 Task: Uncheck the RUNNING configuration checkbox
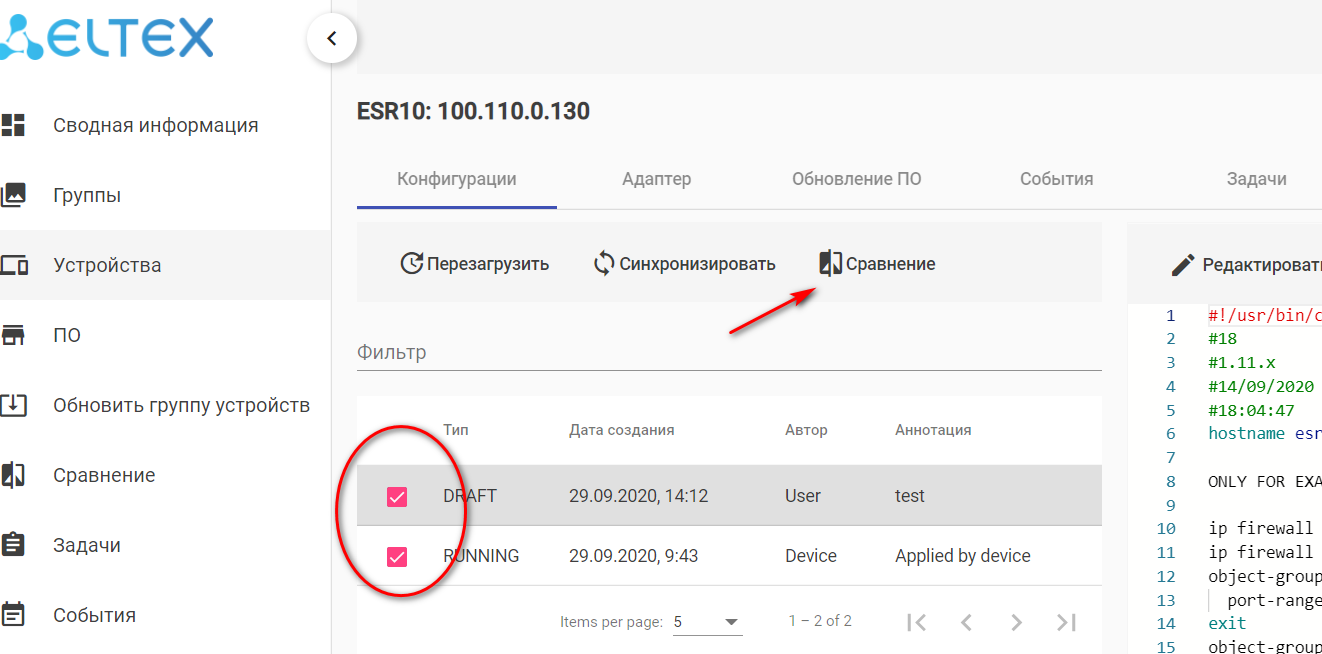397,556
